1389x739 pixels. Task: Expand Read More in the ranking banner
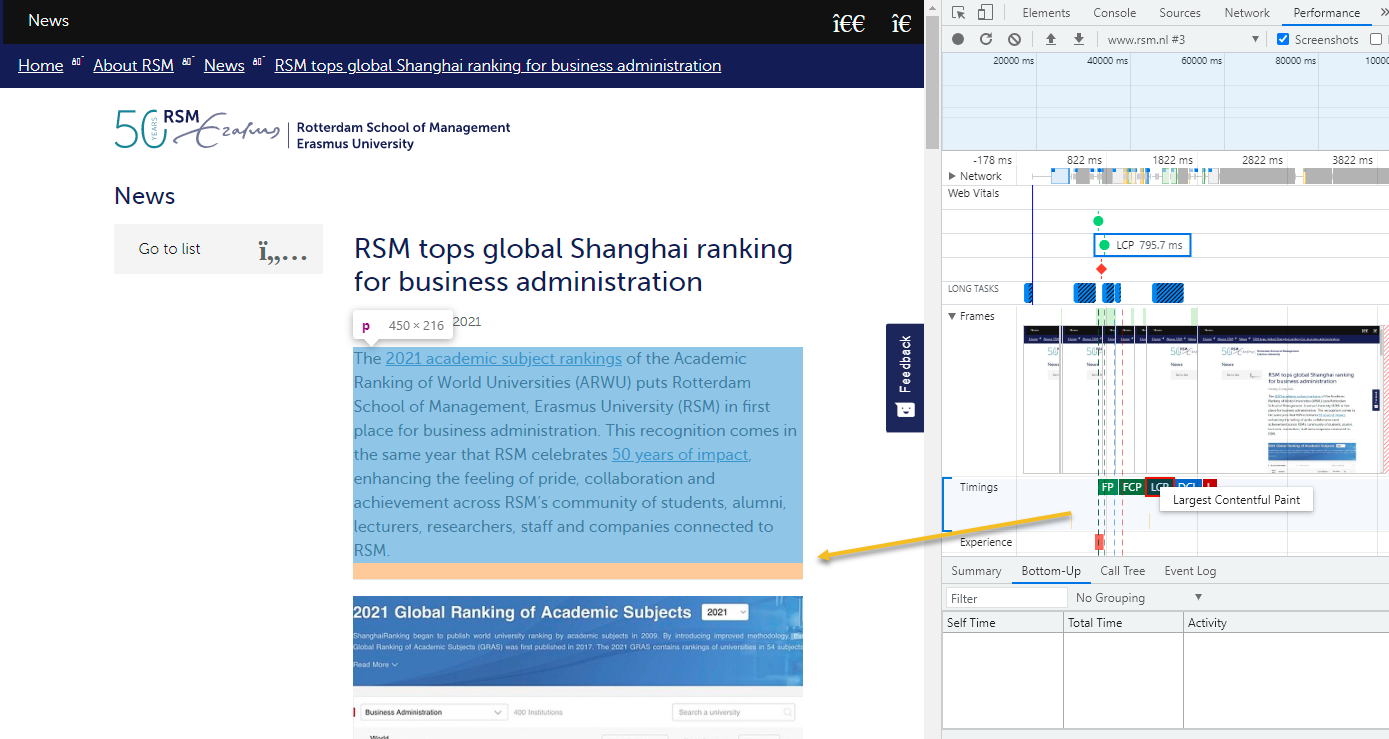click(375, 664)
